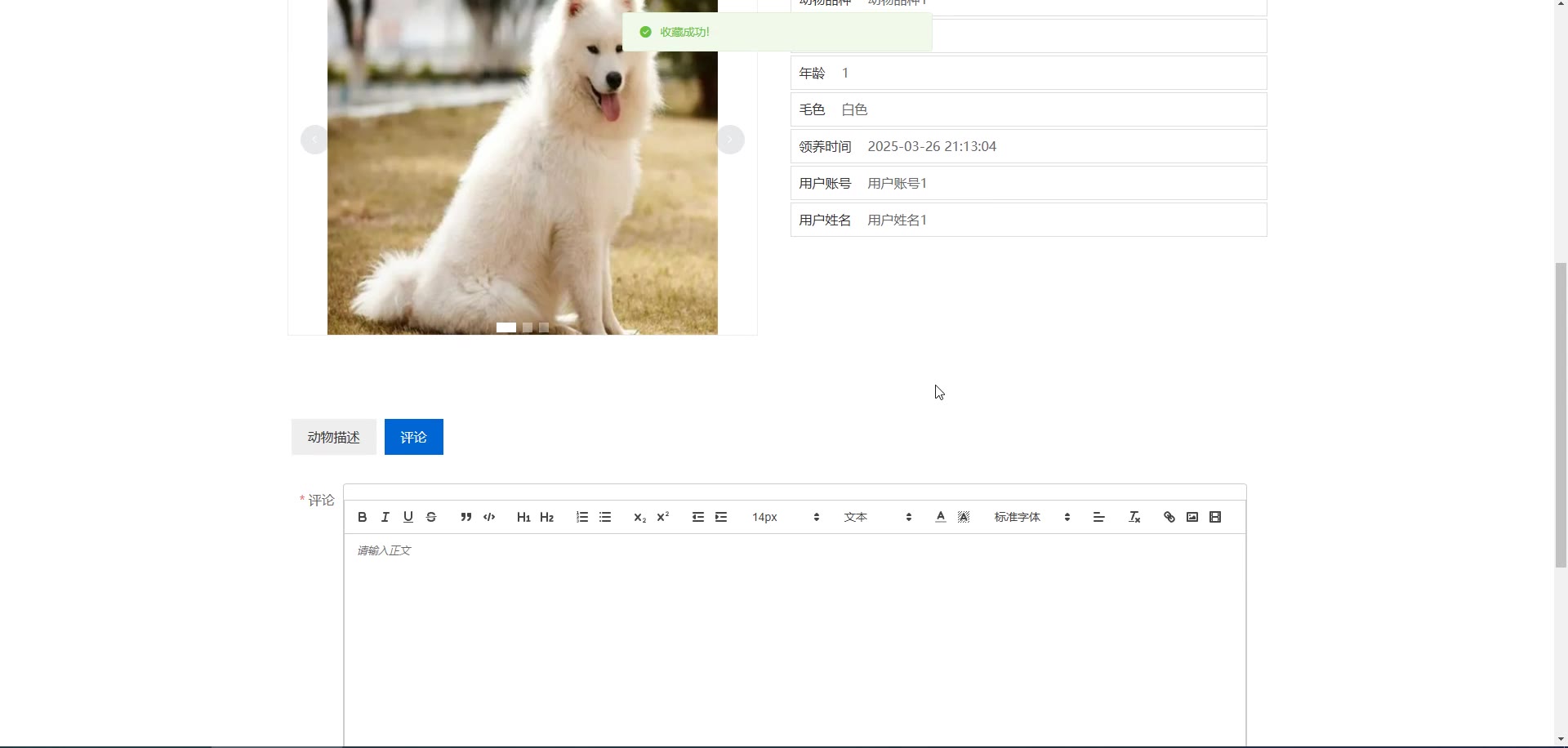Toggle italic text formatting
The image size is (1568, 748).
pos(385,517)
